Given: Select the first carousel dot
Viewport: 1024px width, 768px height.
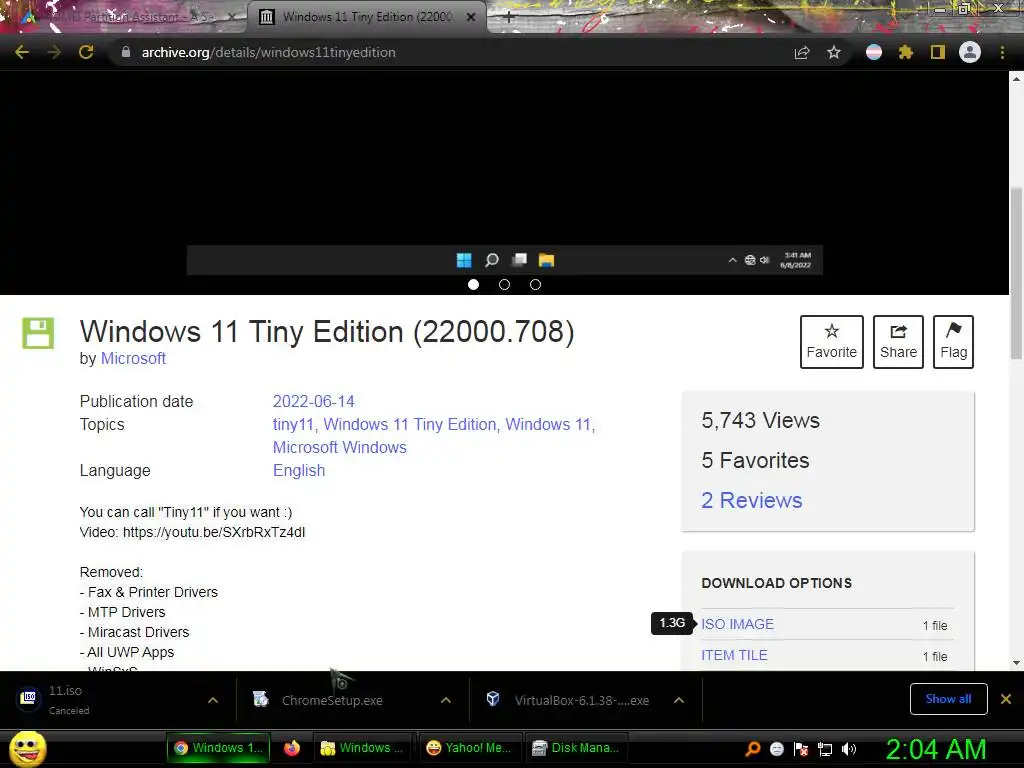Looking at the screenshot, I should 473,284.
